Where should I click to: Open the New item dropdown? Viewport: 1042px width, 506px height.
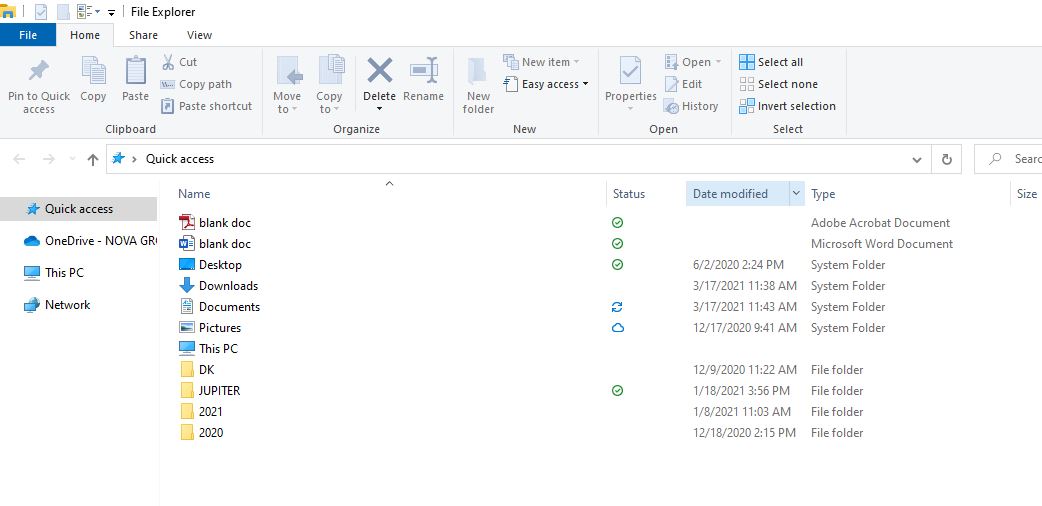541,62
